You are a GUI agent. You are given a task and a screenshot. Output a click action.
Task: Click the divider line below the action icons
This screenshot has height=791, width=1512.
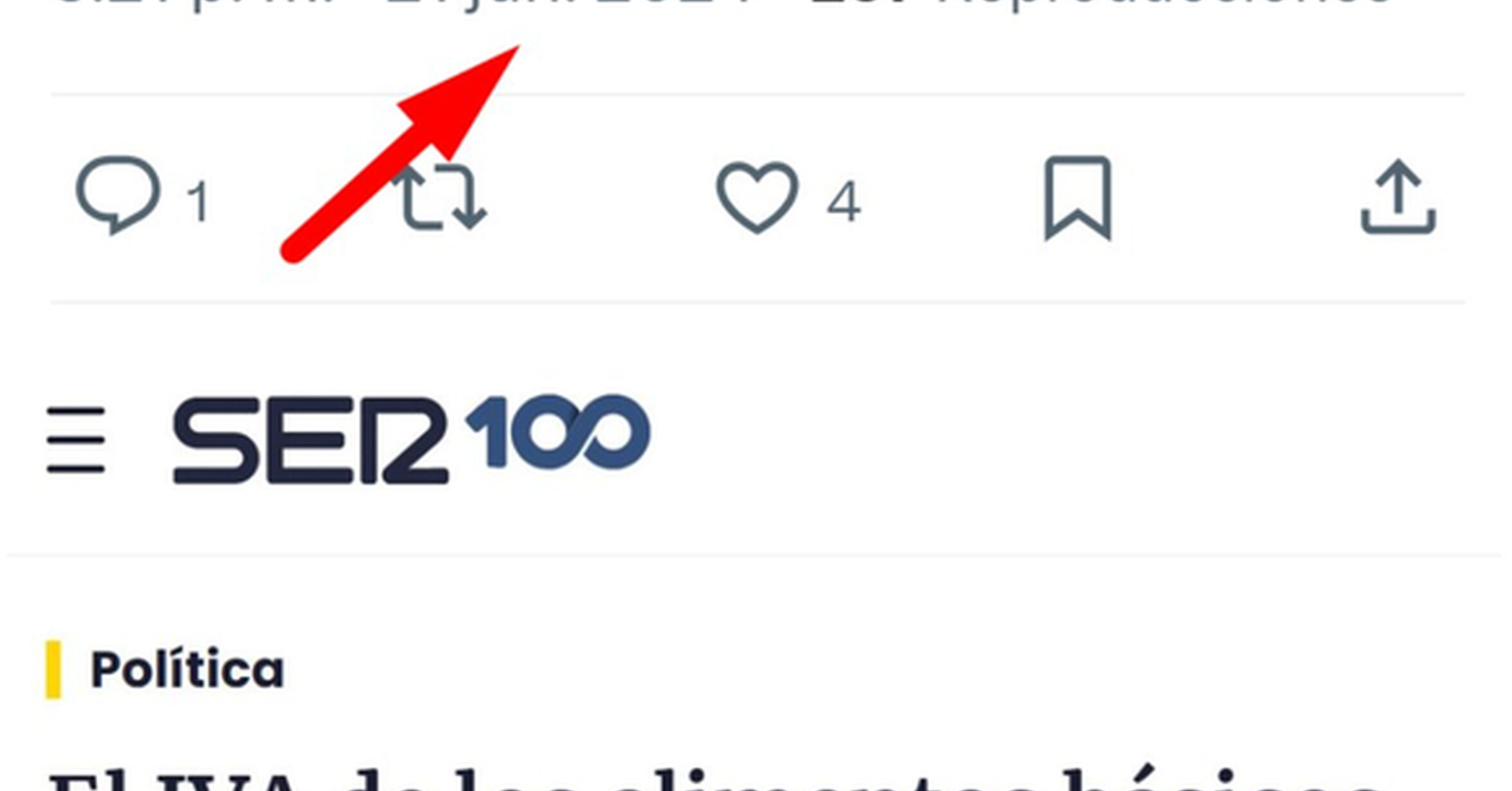coord(758,302)
